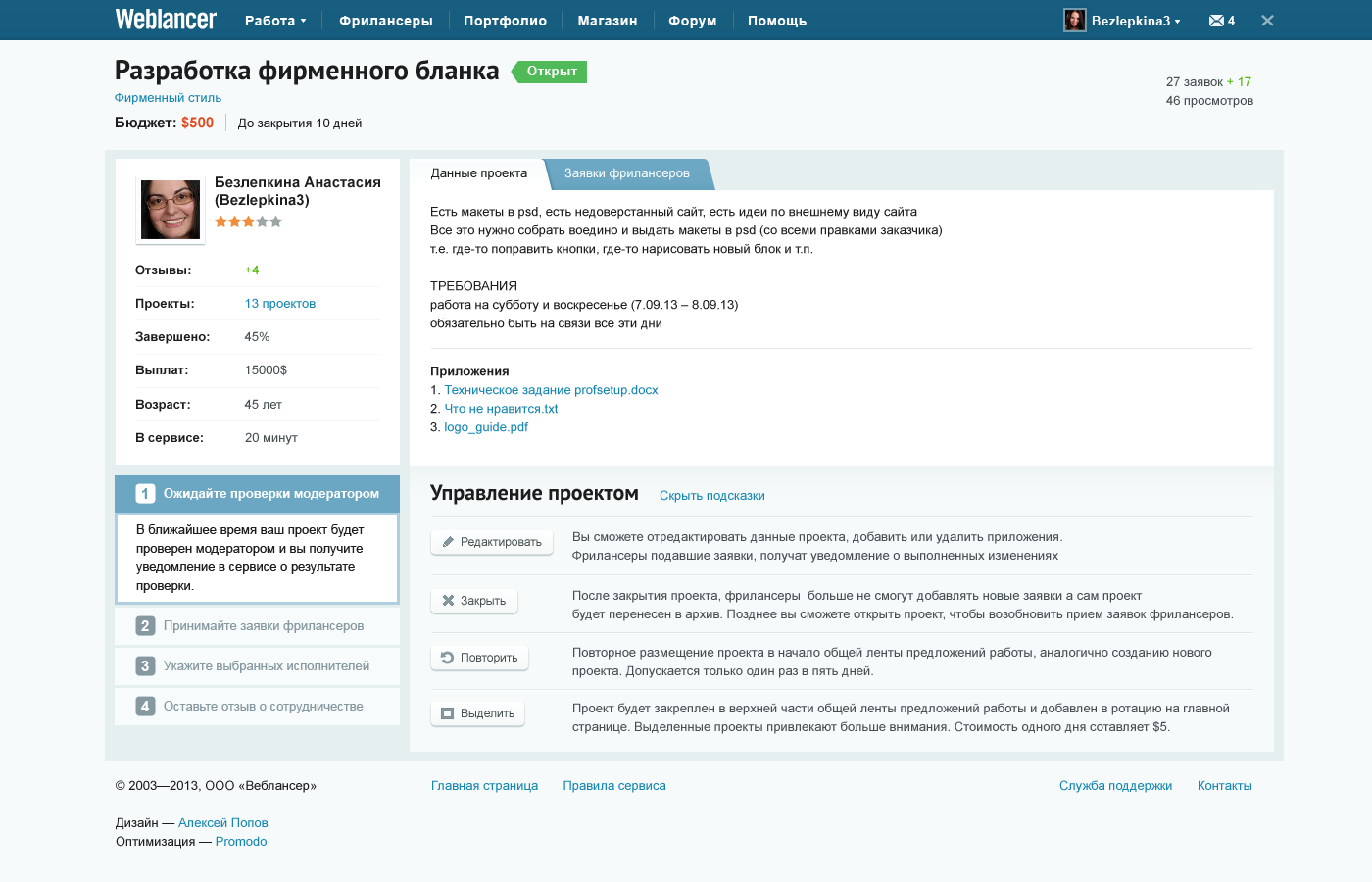Expand the Bezlepkina3 account dropdown
The height and width of the screenshot is (882, 1372).
[1136, 21]
